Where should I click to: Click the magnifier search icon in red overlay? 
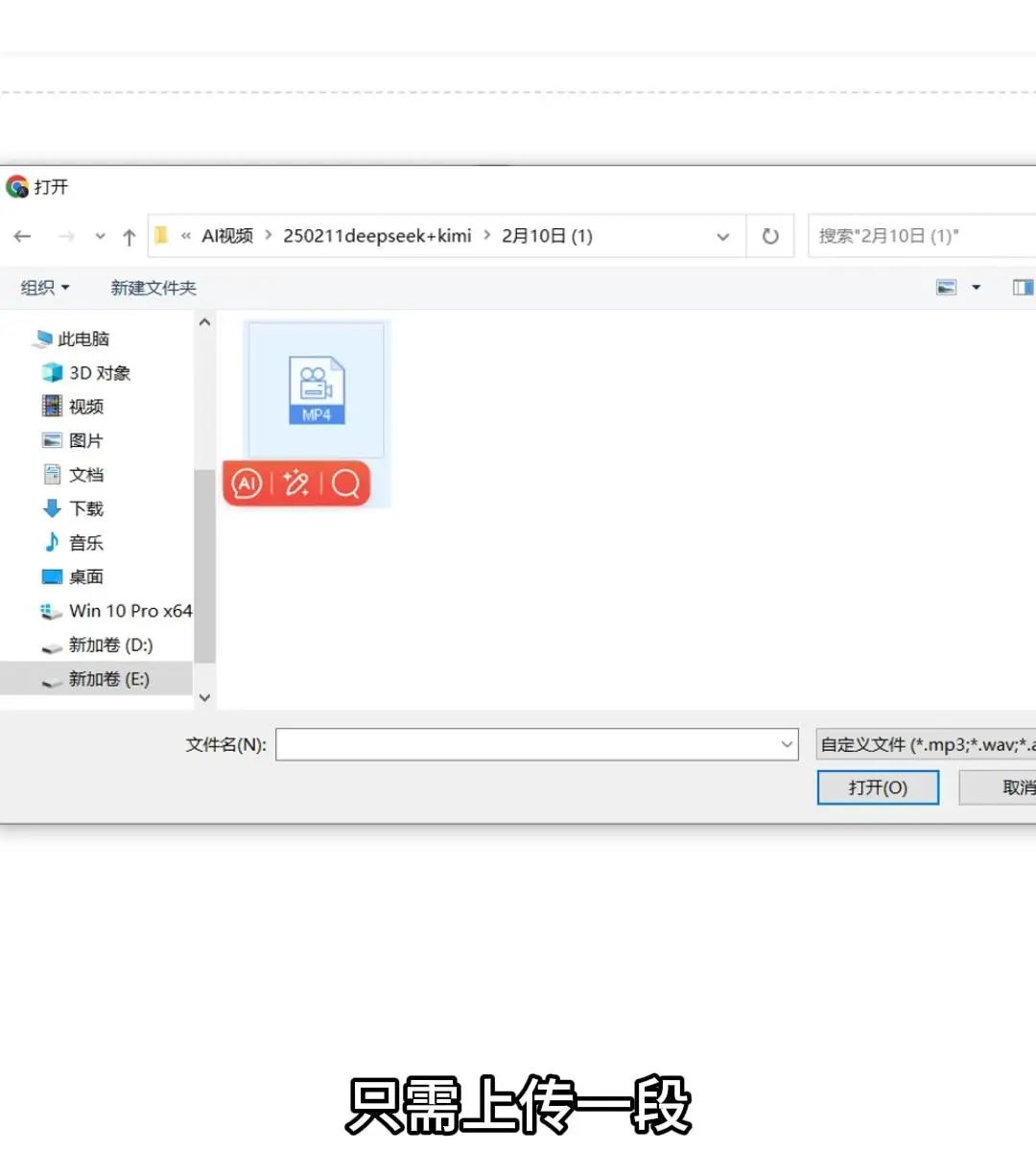coord(345,484)
